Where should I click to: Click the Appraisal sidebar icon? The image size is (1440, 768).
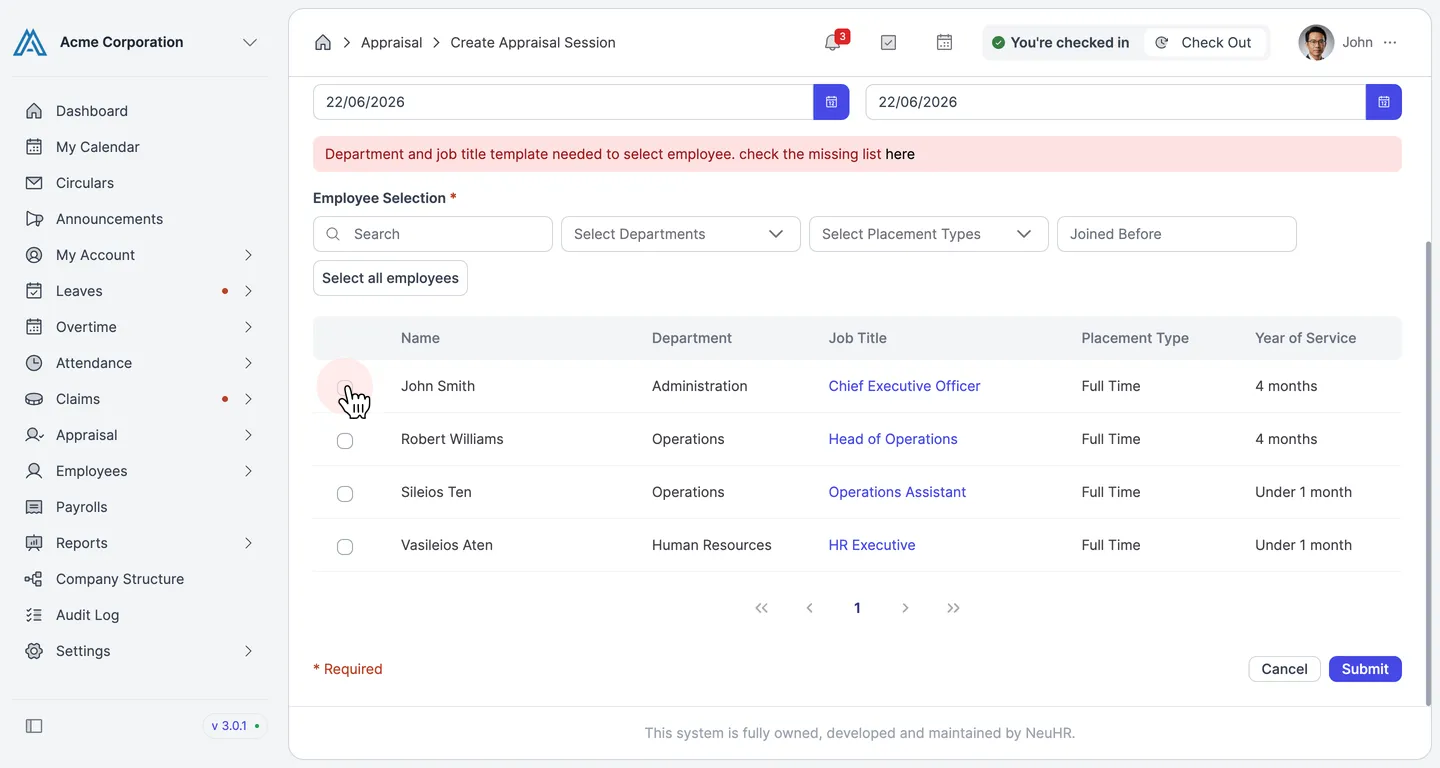click(x=34, y=435)
